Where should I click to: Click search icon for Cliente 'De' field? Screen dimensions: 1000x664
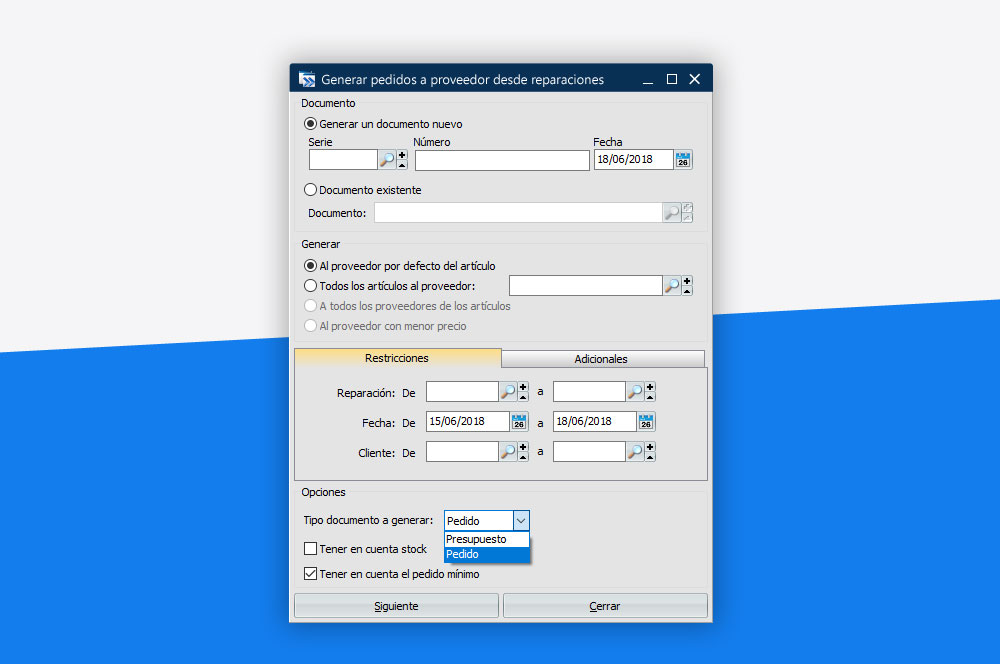(508, 452)
